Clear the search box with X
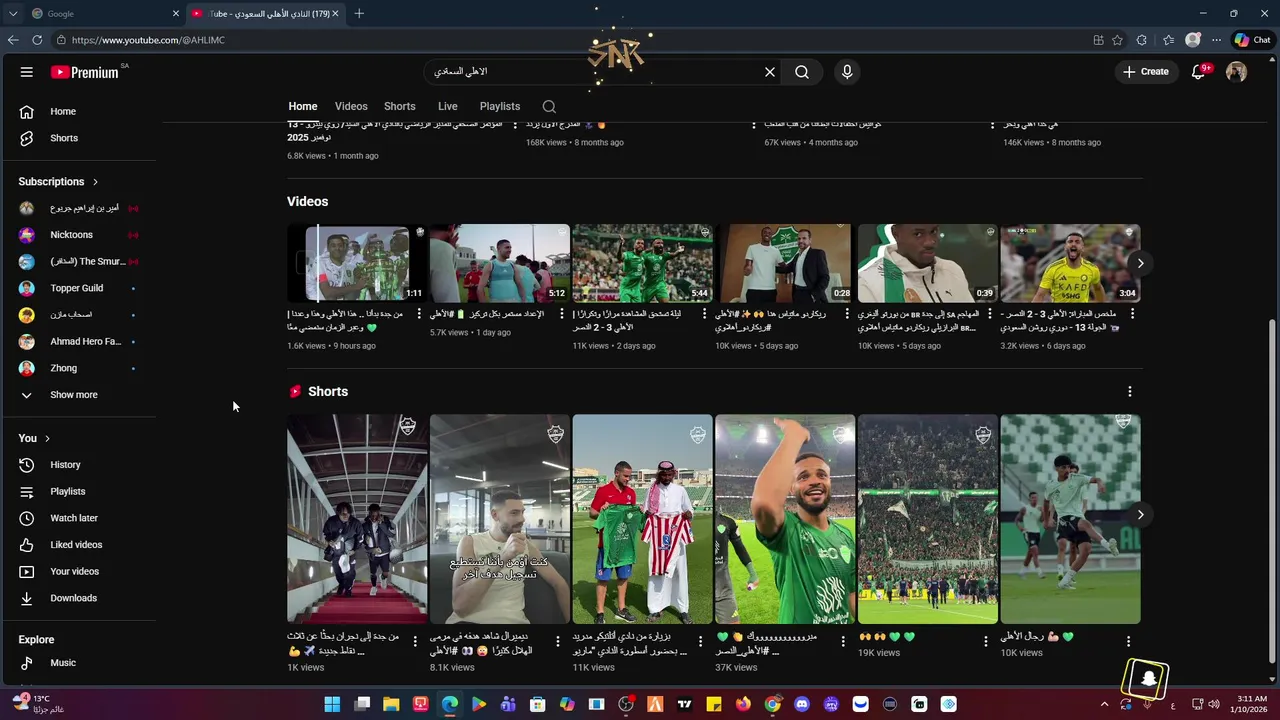 tap(770, 72)
